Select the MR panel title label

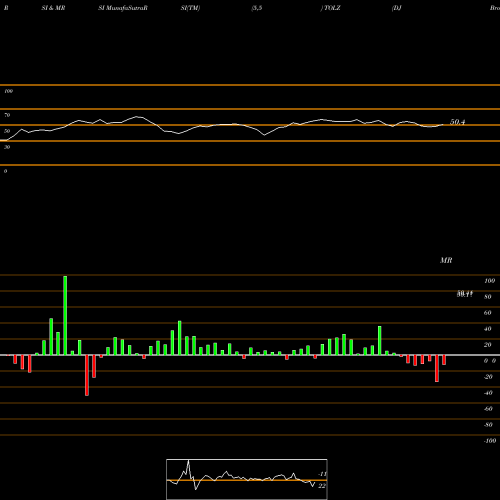click(446, 260)
